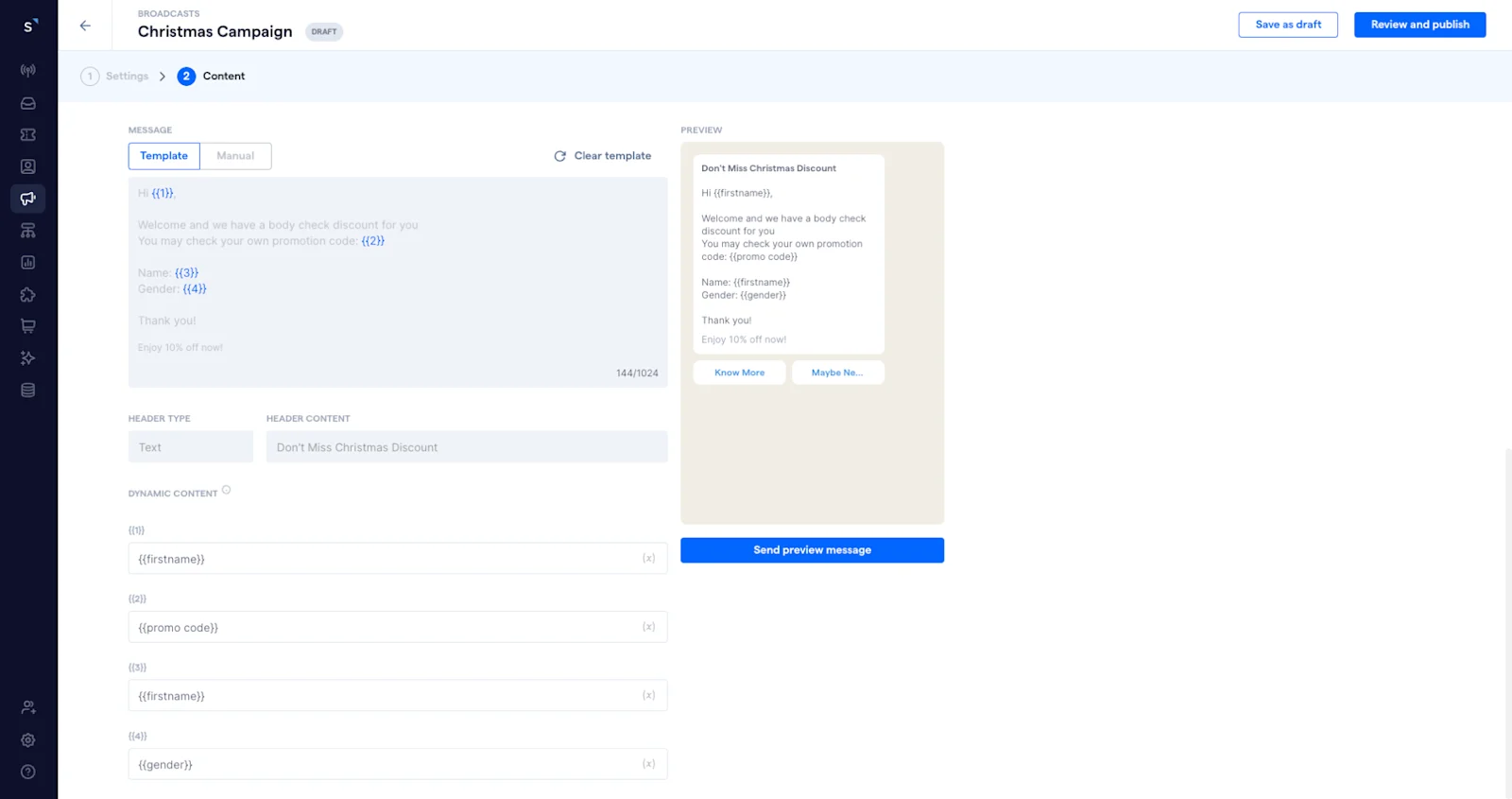Viewport: 1512px width, 799px height.
Task: Open the invite users icon in sidebar
Action: pyautogui.click(x=28, y=707)
